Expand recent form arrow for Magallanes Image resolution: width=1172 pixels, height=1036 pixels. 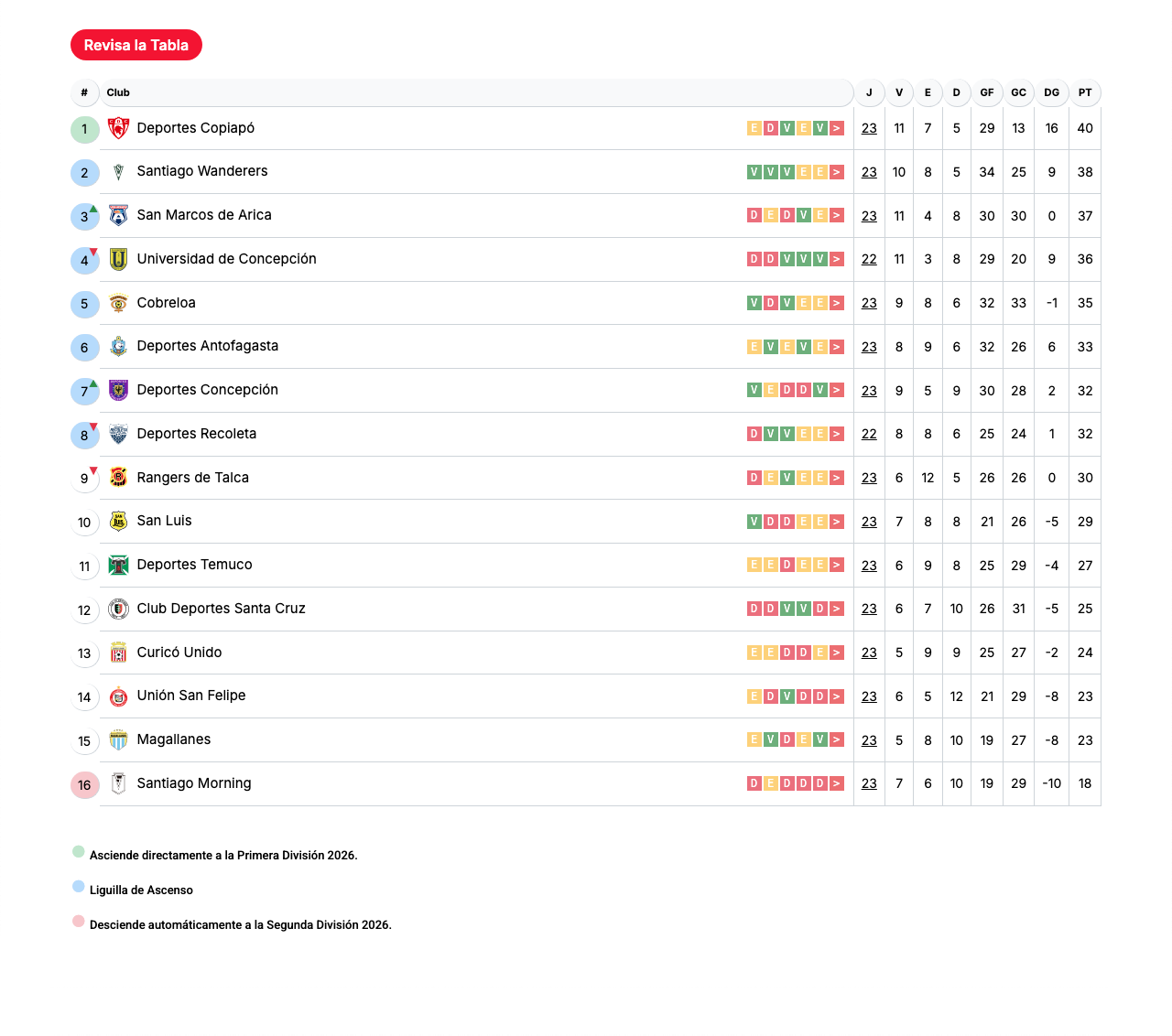(837, 739)
